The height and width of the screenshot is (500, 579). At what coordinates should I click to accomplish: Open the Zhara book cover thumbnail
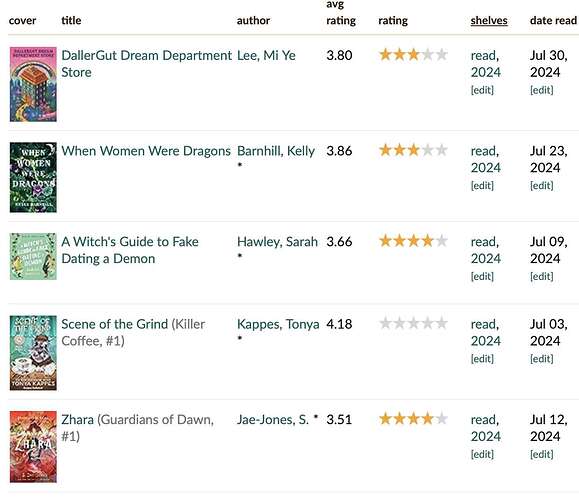pos(33,446)
